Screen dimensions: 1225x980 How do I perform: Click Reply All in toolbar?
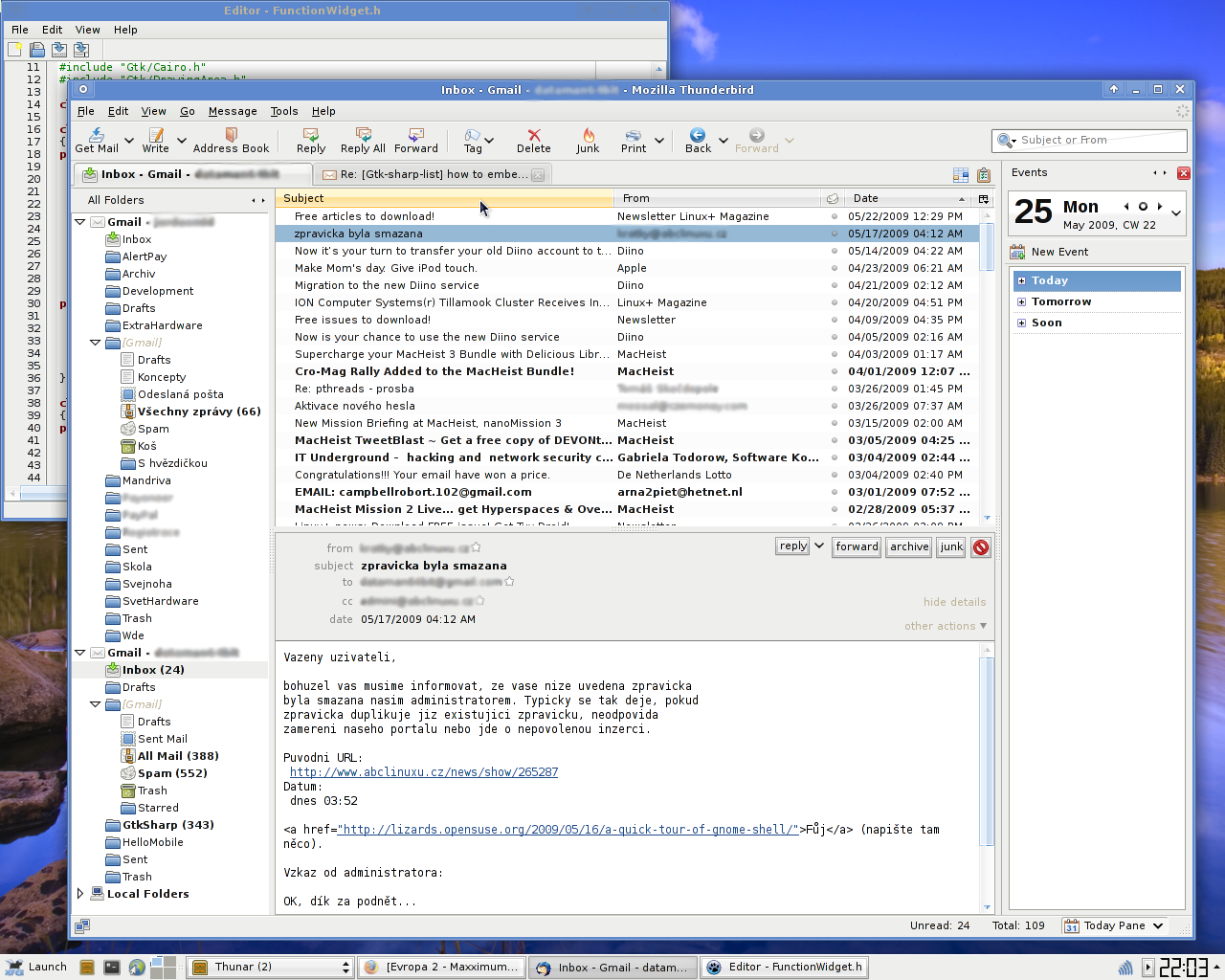(363, 140)
